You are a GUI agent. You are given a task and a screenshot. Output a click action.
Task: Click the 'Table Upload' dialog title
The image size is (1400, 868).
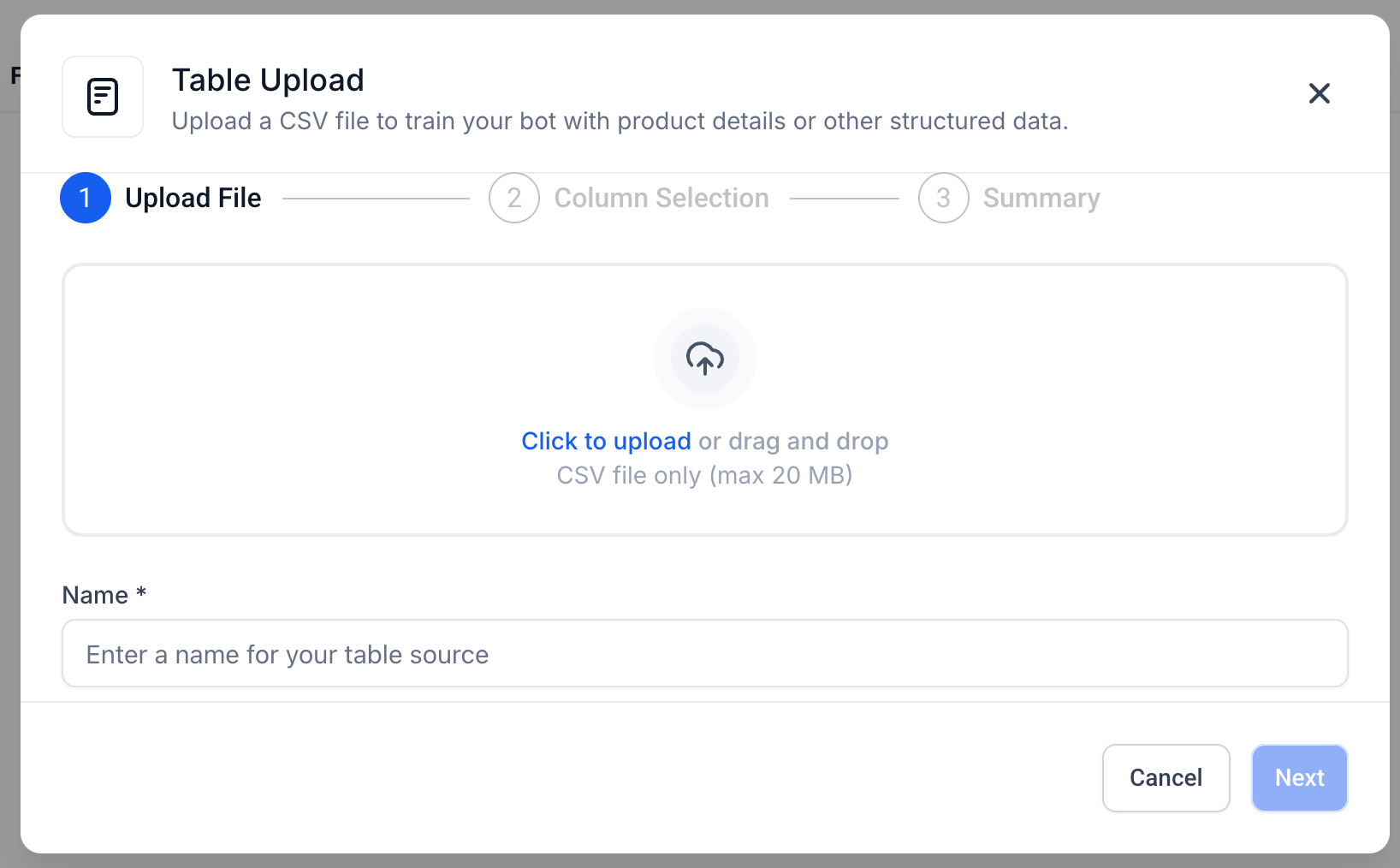(x=268, y=80)
